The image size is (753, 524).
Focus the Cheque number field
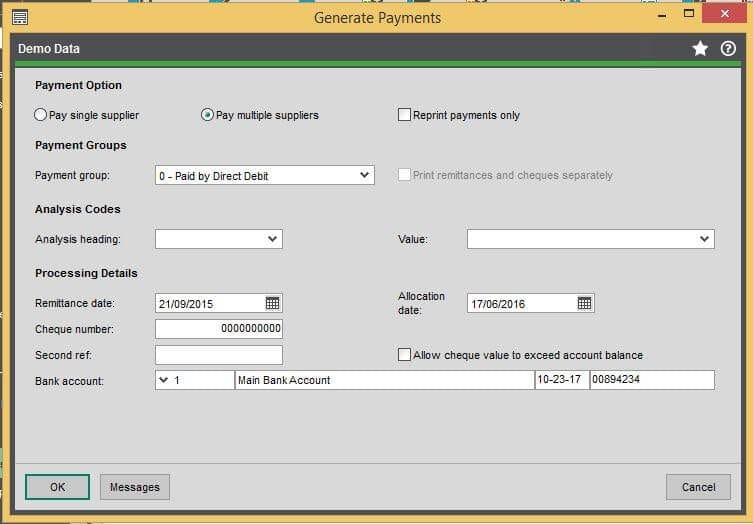[x=219, y=329]
